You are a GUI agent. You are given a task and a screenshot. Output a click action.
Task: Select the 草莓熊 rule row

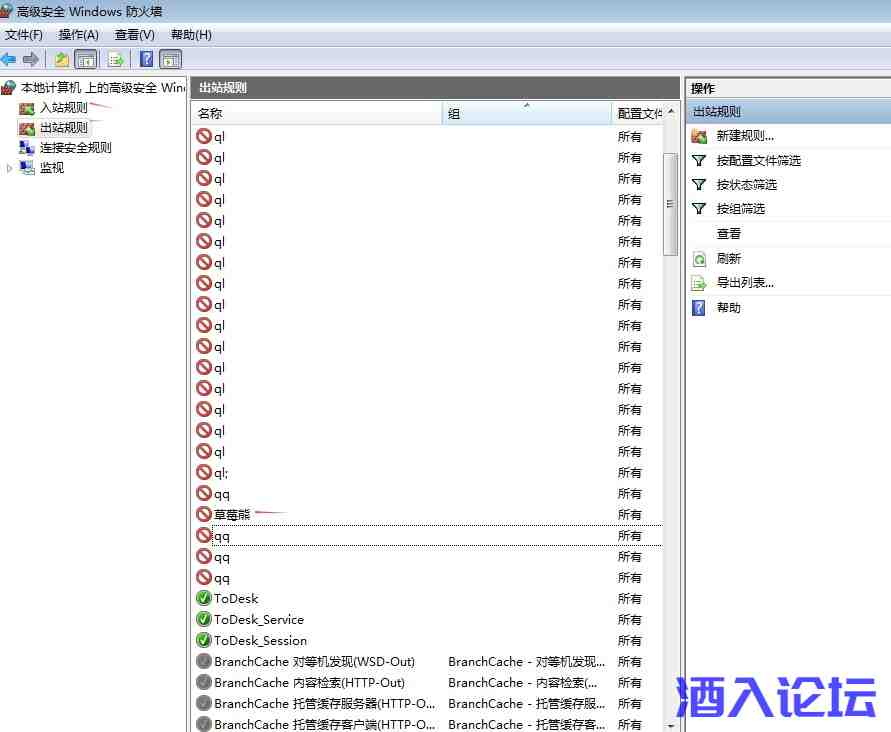428,515
